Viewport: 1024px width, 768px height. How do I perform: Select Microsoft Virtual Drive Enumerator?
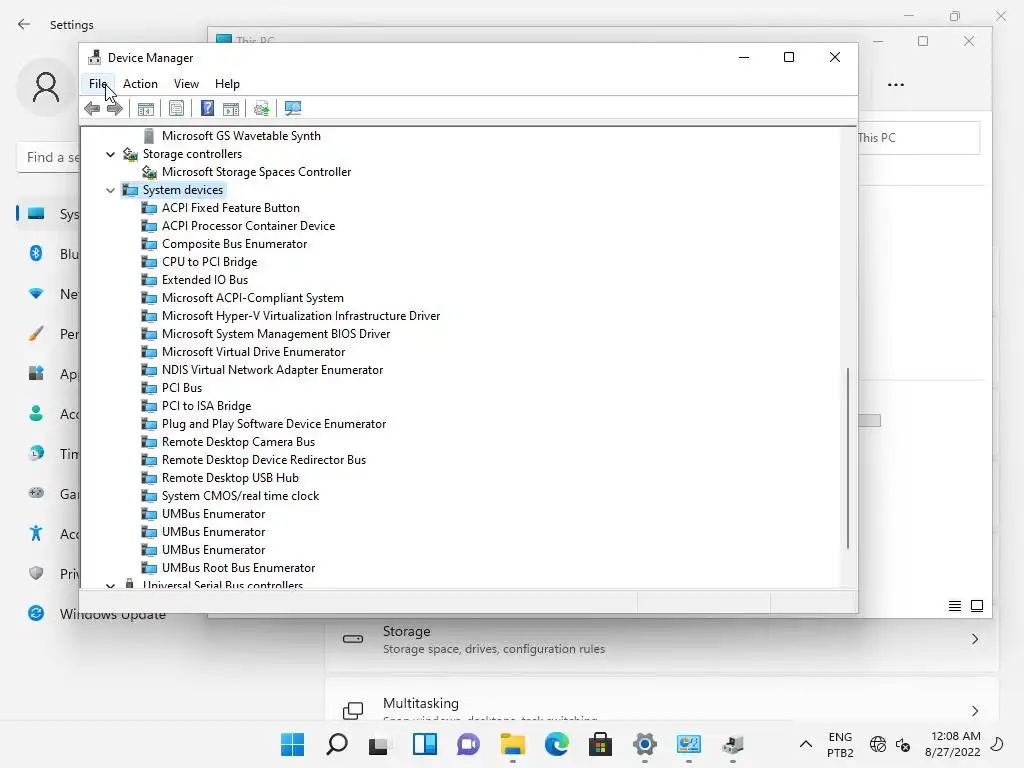click(253, 352)
